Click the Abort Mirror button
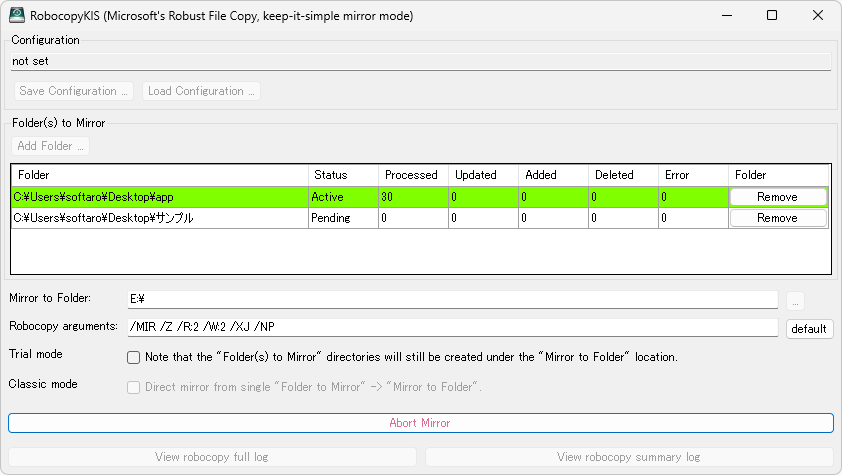The width and height of the screenshot is (842, 475). click(420, 423)
